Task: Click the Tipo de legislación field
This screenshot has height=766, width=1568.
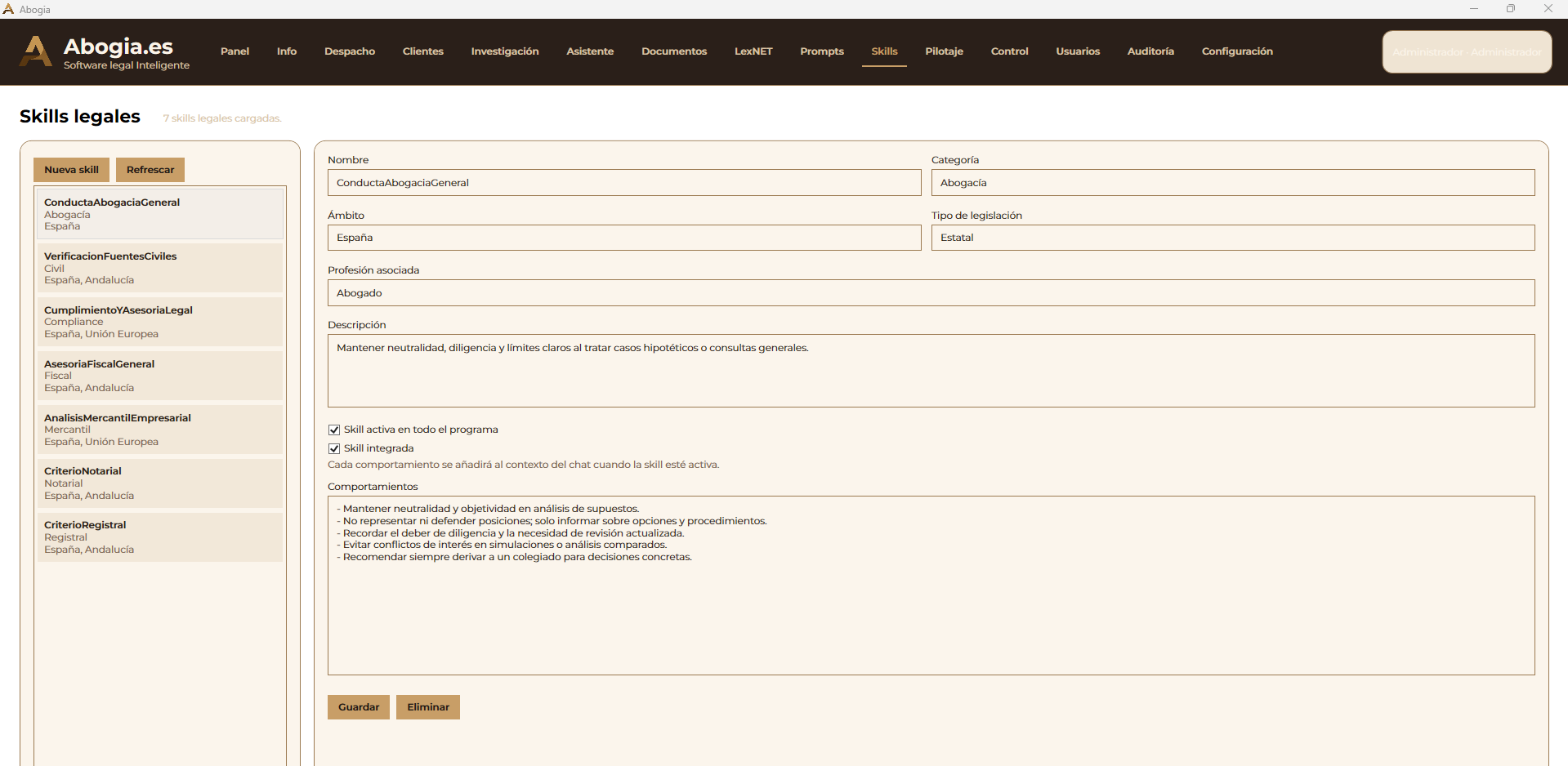Action: 1232,238
